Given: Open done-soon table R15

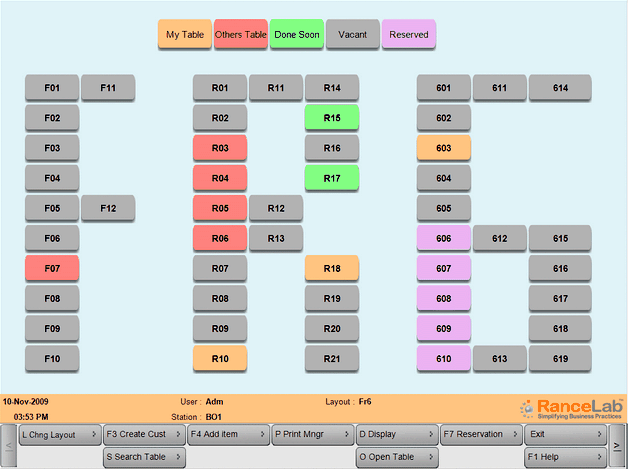Looking at the screenshot, I should point(332,118).
